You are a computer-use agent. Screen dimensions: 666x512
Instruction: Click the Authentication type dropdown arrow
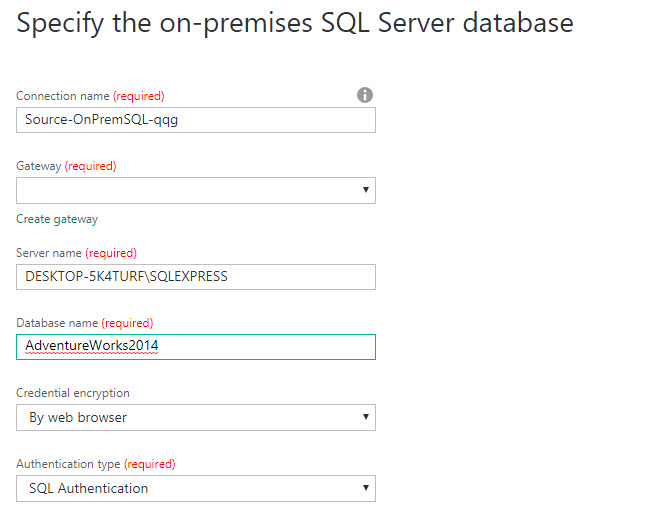coord(365,488)
